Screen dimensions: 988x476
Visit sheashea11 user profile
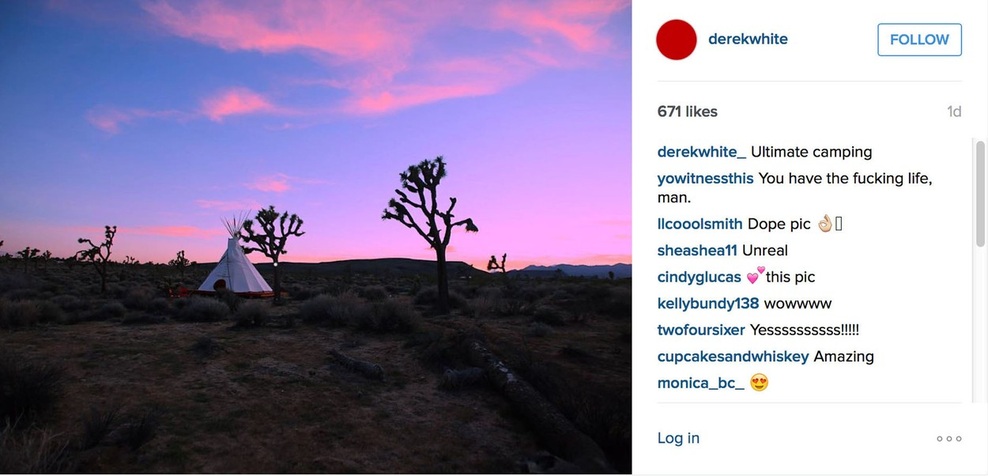coord(697,250)
